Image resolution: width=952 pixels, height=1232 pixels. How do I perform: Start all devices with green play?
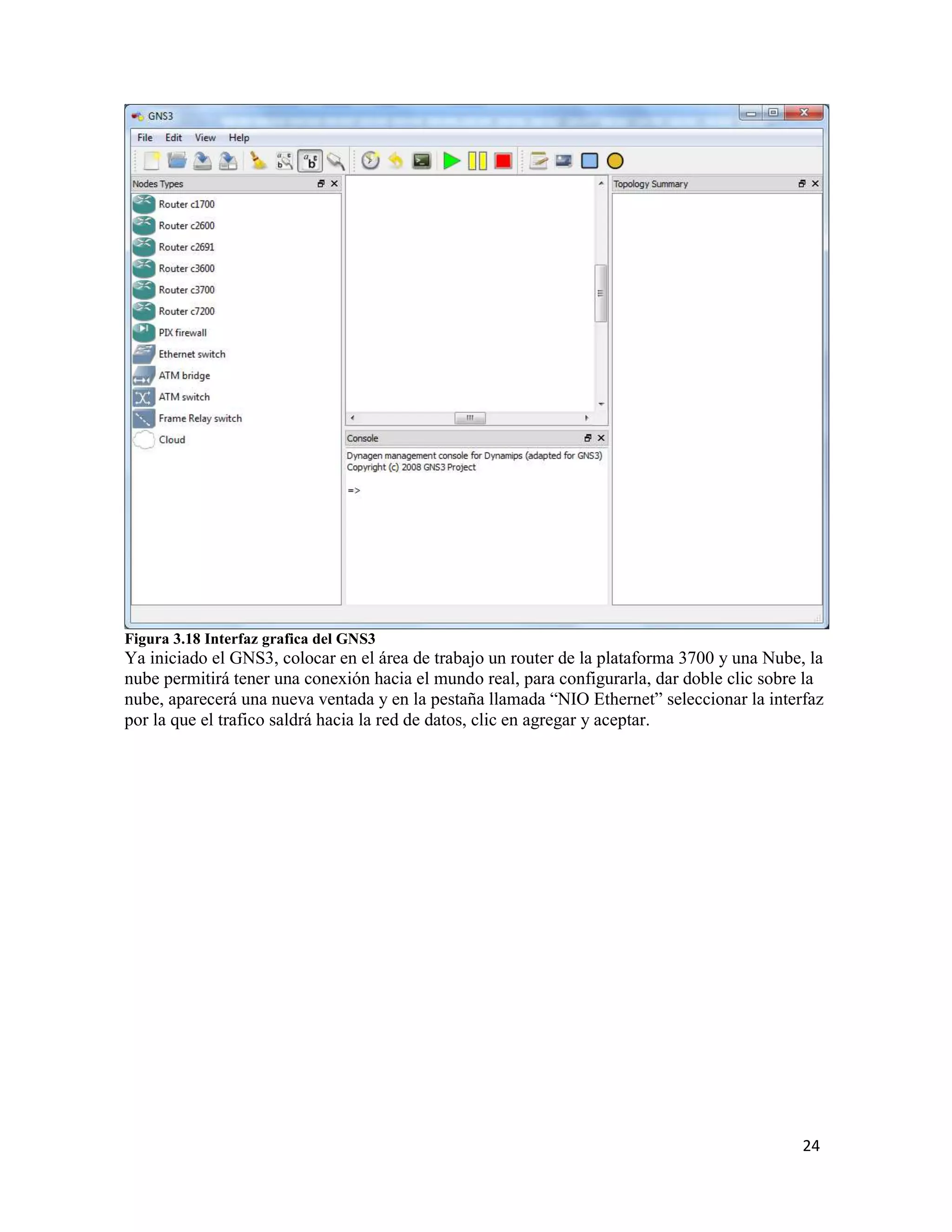451,161
